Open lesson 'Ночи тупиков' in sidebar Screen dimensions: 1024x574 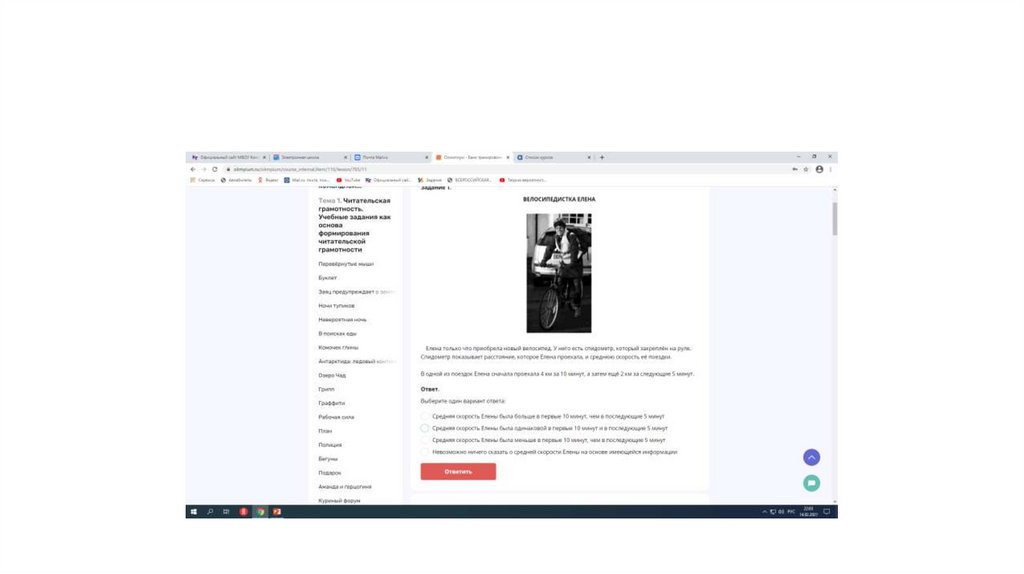tap(336, 306)
